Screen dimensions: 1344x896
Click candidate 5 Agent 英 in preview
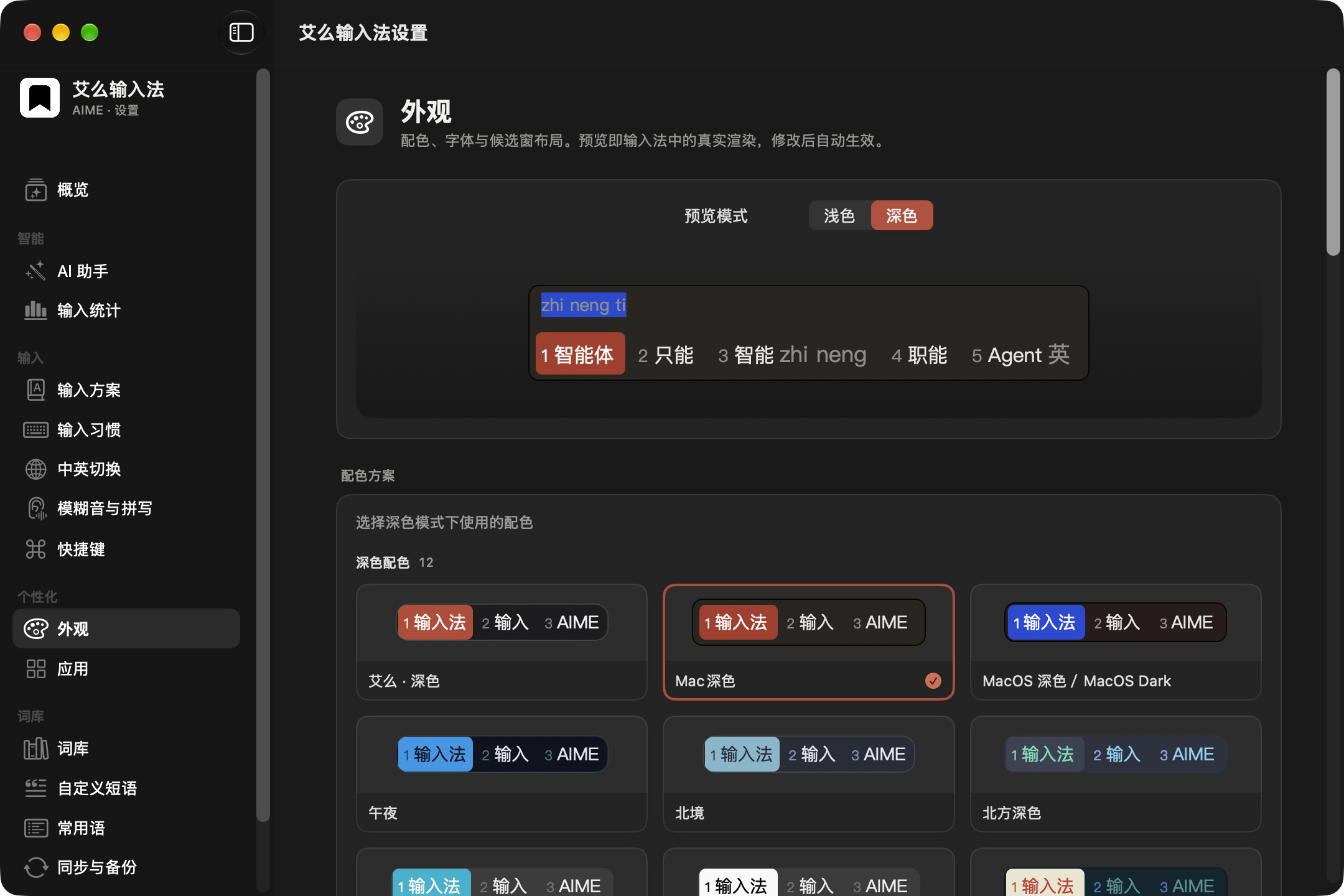[x=1020, y=355]
